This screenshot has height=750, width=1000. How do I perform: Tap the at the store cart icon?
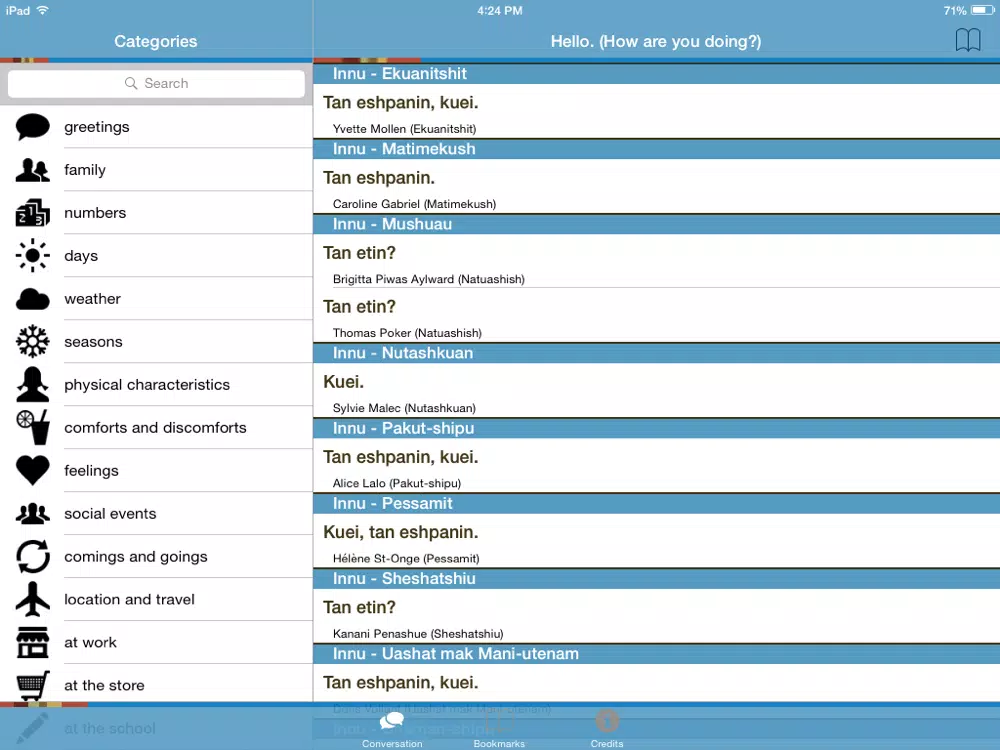point(33,686)
